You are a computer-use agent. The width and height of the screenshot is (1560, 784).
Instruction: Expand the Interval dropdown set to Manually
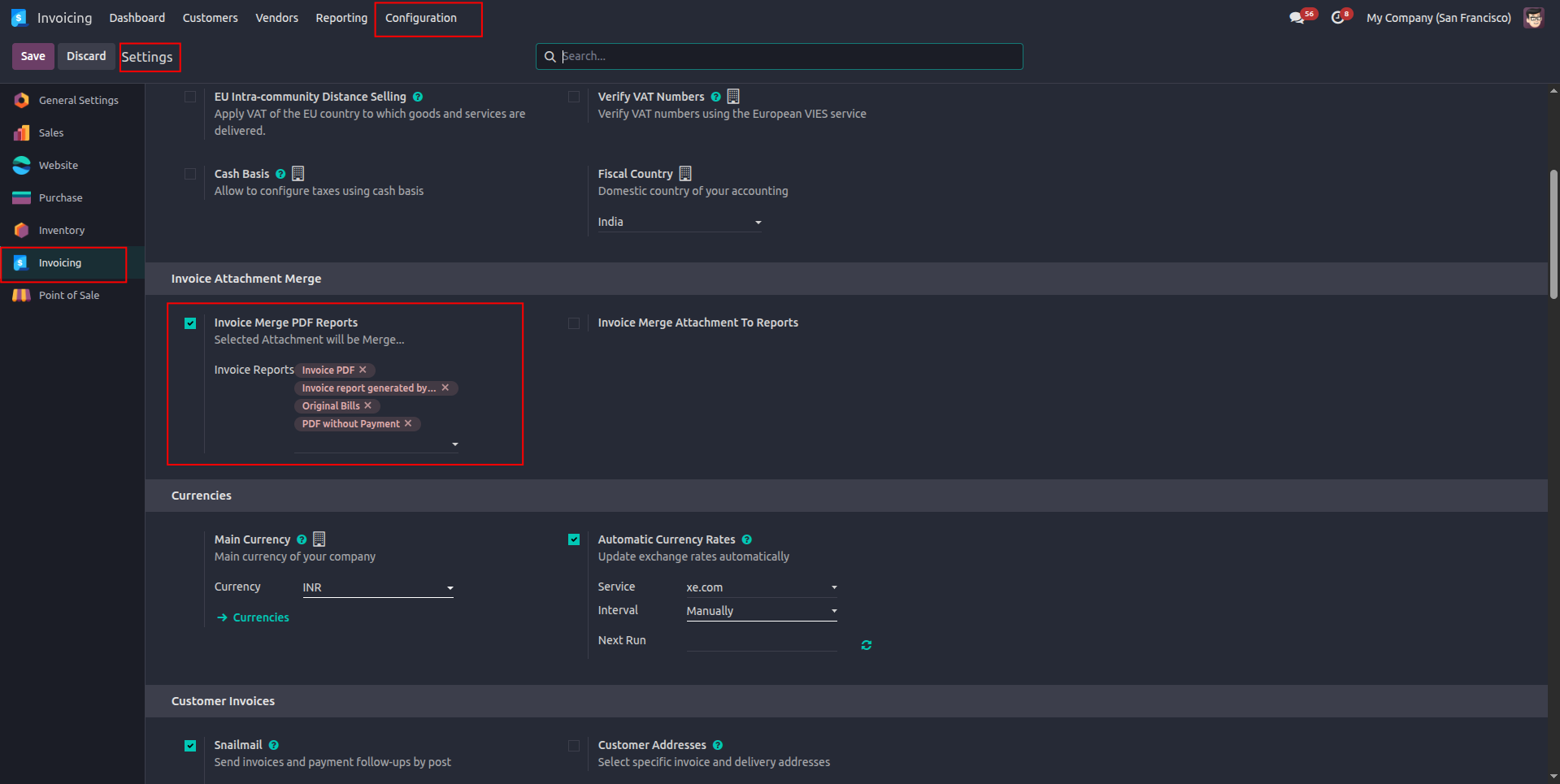point(762,611)
